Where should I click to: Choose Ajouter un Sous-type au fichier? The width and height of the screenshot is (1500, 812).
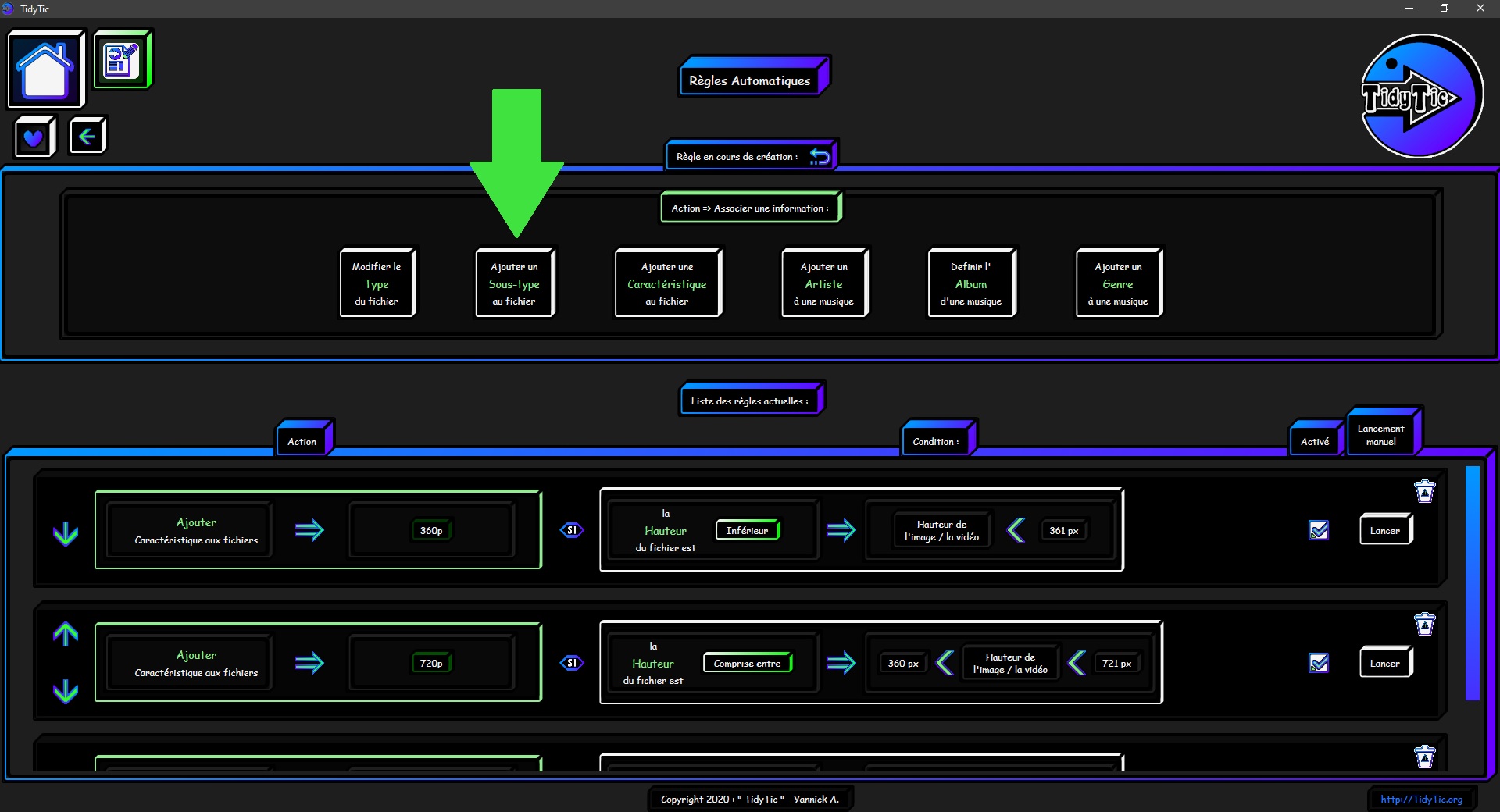coord(514,283)
